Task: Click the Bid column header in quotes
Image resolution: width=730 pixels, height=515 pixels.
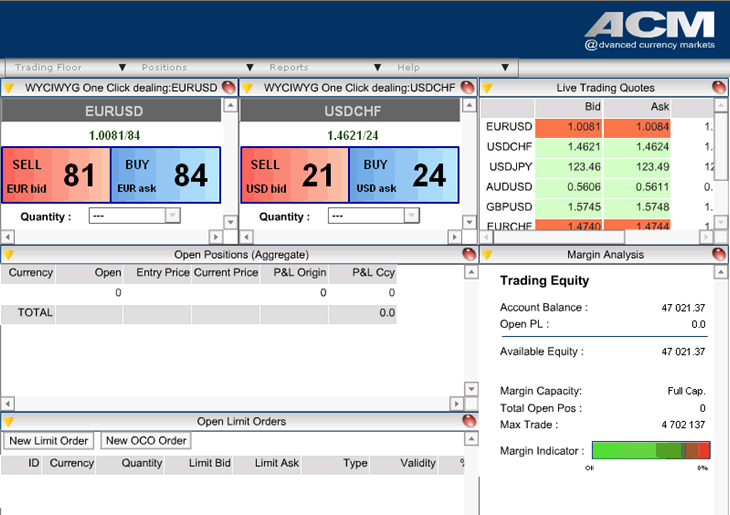Action: pyautogui.click(x=568, y=107)
